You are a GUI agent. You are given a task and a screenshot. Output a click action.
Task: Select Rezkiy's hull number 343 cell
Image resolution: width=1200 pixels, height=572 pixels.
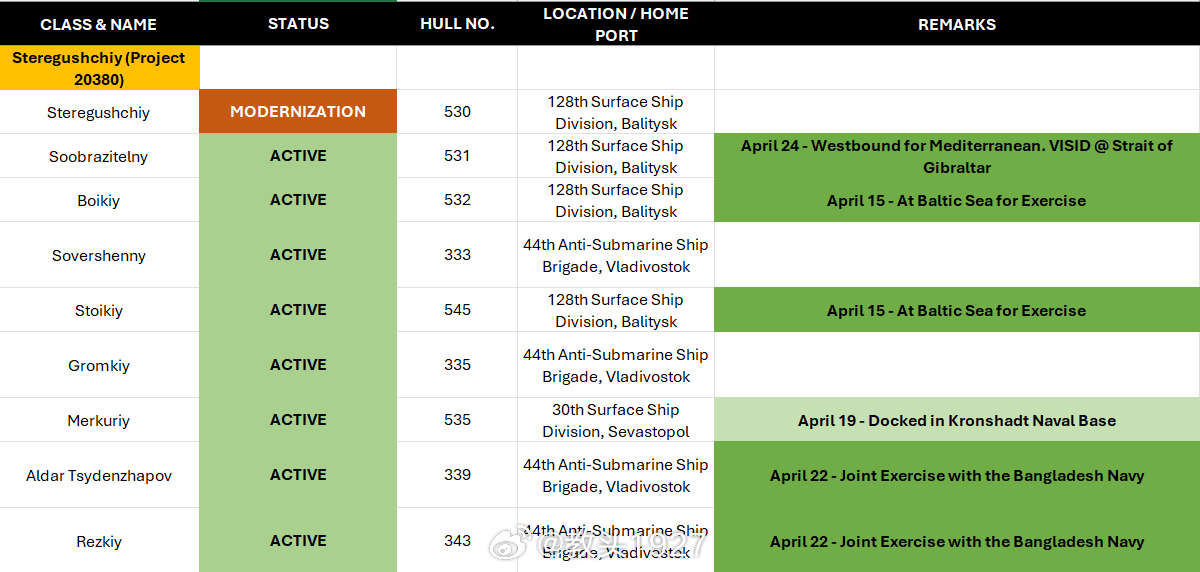(457, 541)
